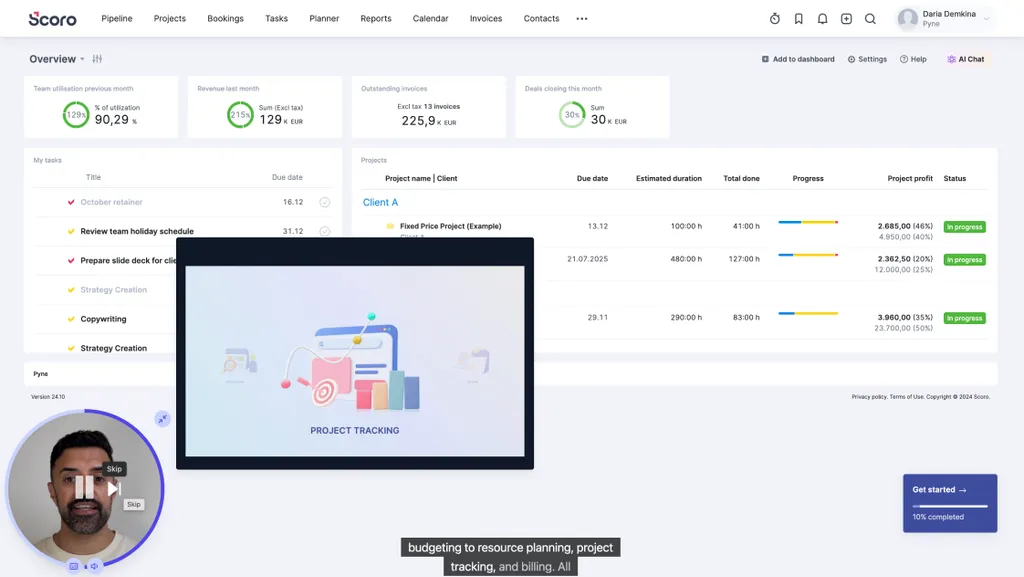
Task: Click In progress status of 21.07.2025 project
Action: click(x=965, y=259)
